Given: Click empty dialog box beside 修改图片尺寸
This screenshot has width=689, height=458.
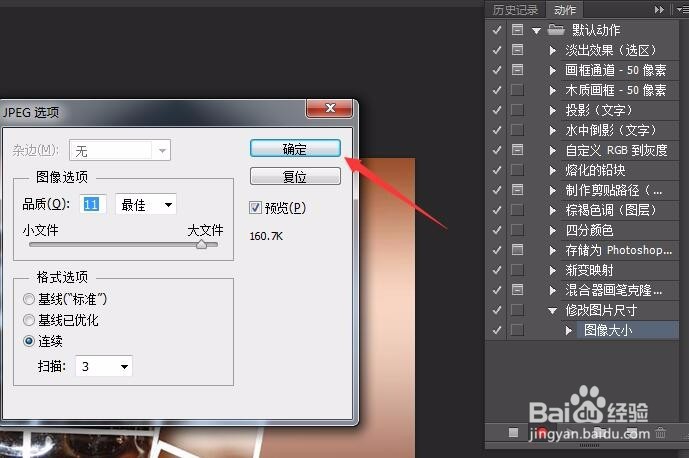Looking at the screenshot, I should click(x=518, y=310).
